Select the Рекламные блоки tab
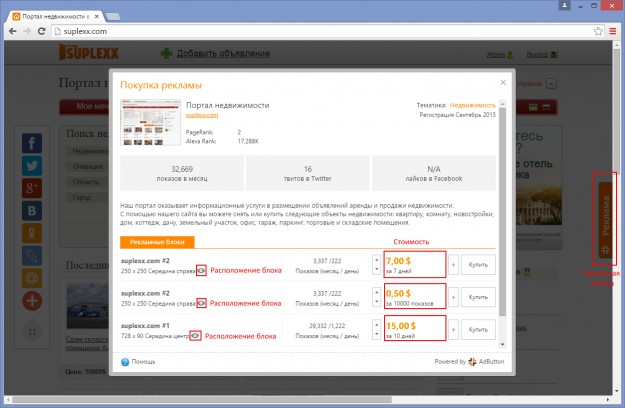This screenshot has width=625, height=408. click(157, 242)
